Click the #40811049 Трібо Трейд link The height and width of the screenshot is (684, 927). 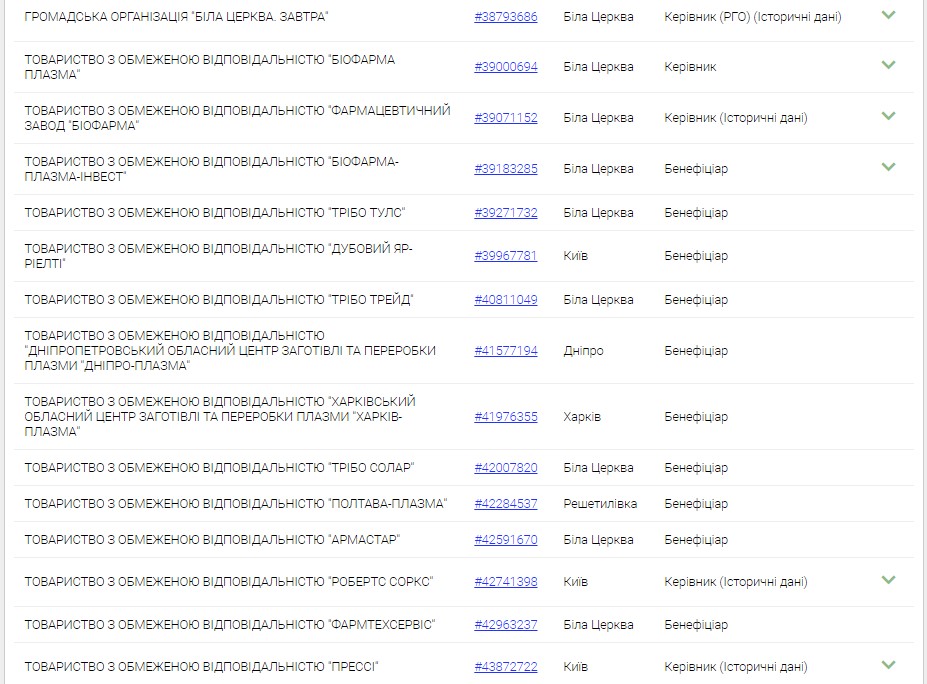[505, 300]
